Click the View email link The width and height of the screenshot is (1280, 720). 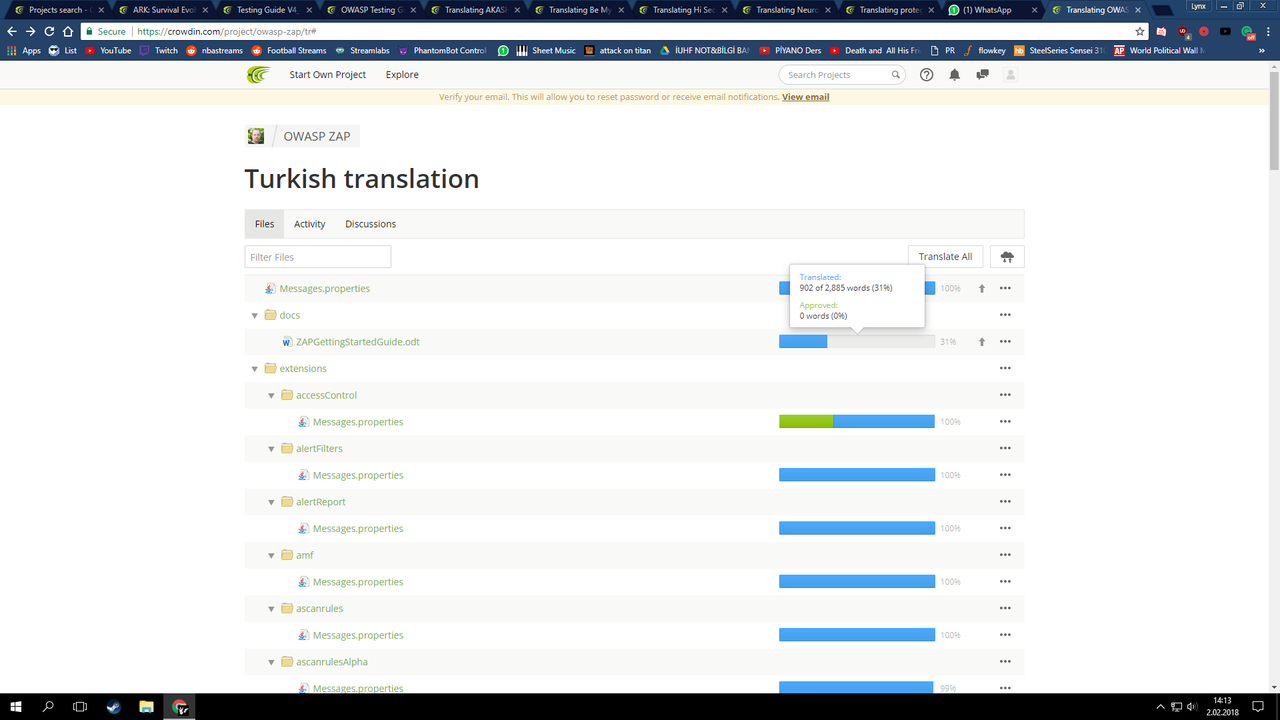tap(806, 97)
